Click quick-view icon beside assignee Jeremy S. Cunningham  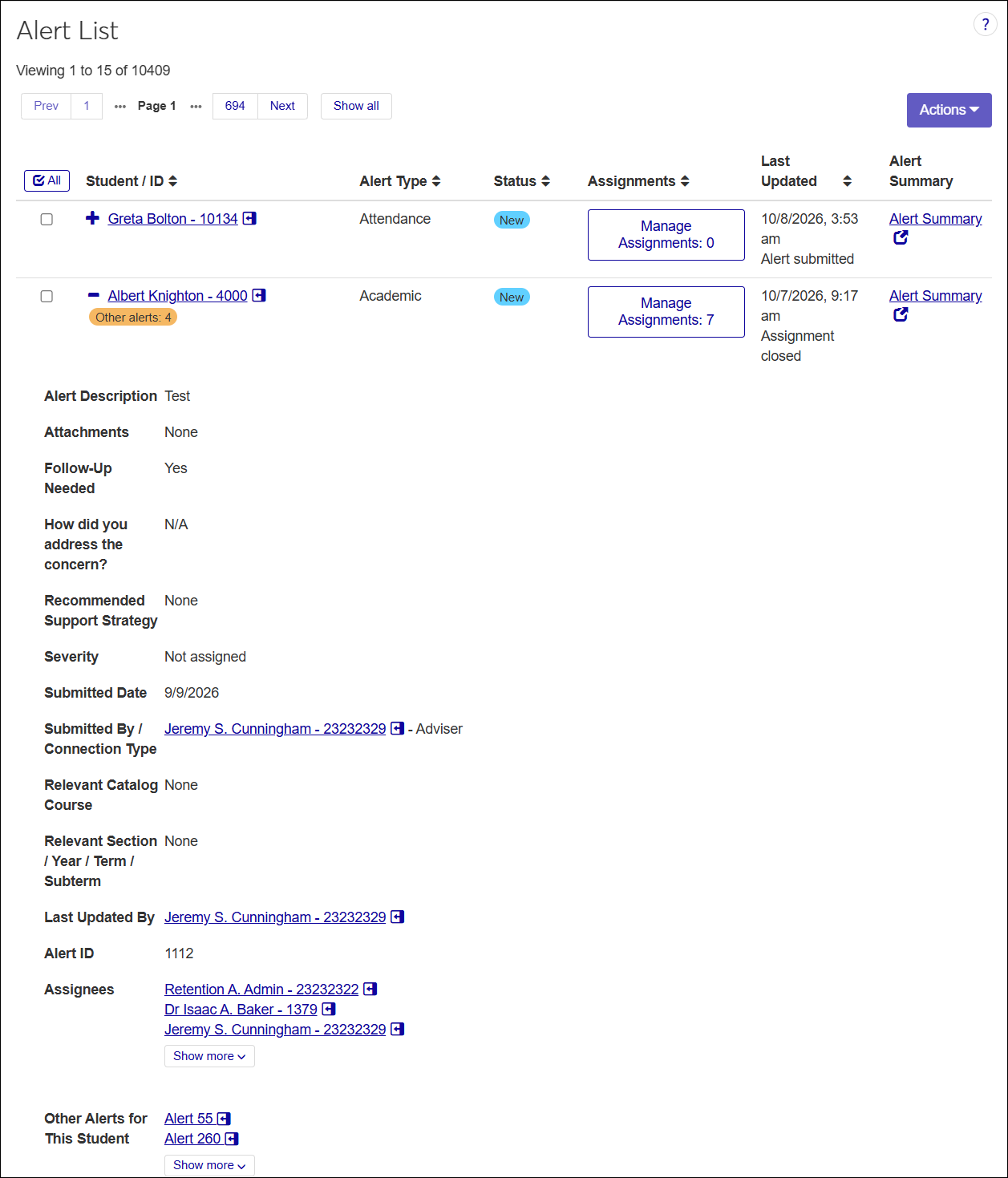tap(397, 1029)
